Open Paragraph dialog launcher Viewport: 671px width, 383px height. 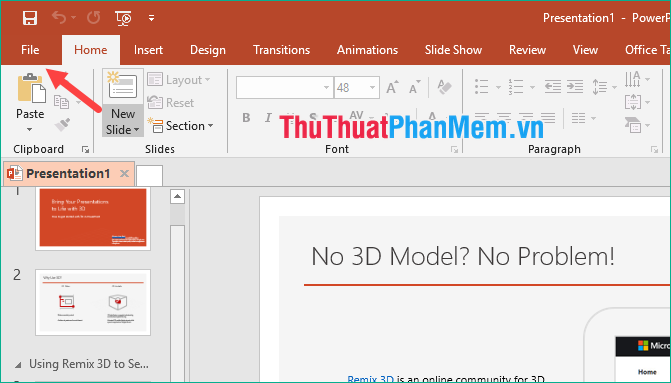click(x=654, y=149)
